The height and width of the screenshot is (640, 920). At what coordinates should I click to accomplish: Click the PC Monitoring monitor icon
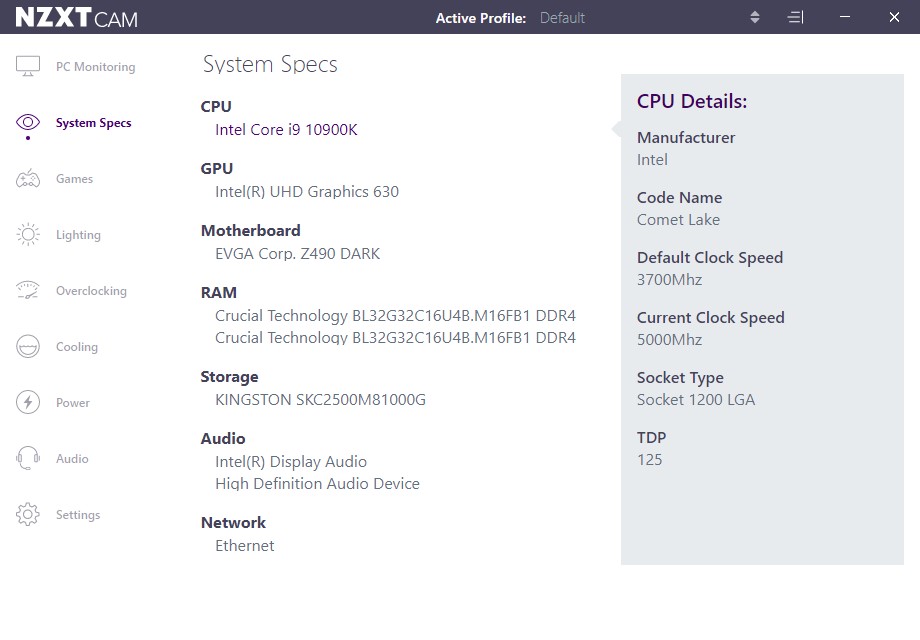(x=28, y=66)
